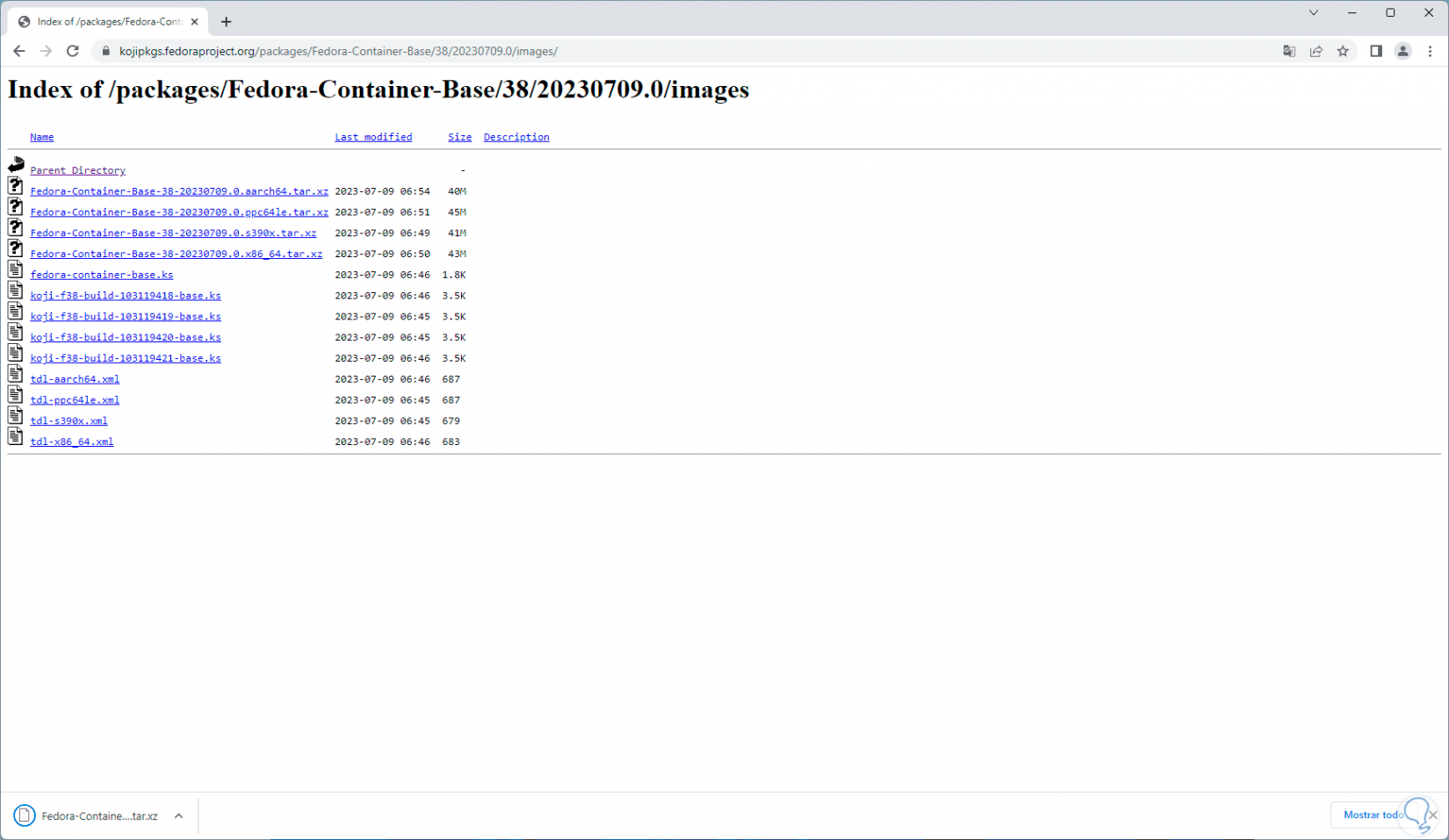Screen dimensions: 1449x840
Task: Go back to the previous page
Action: (x=19, y=51)
